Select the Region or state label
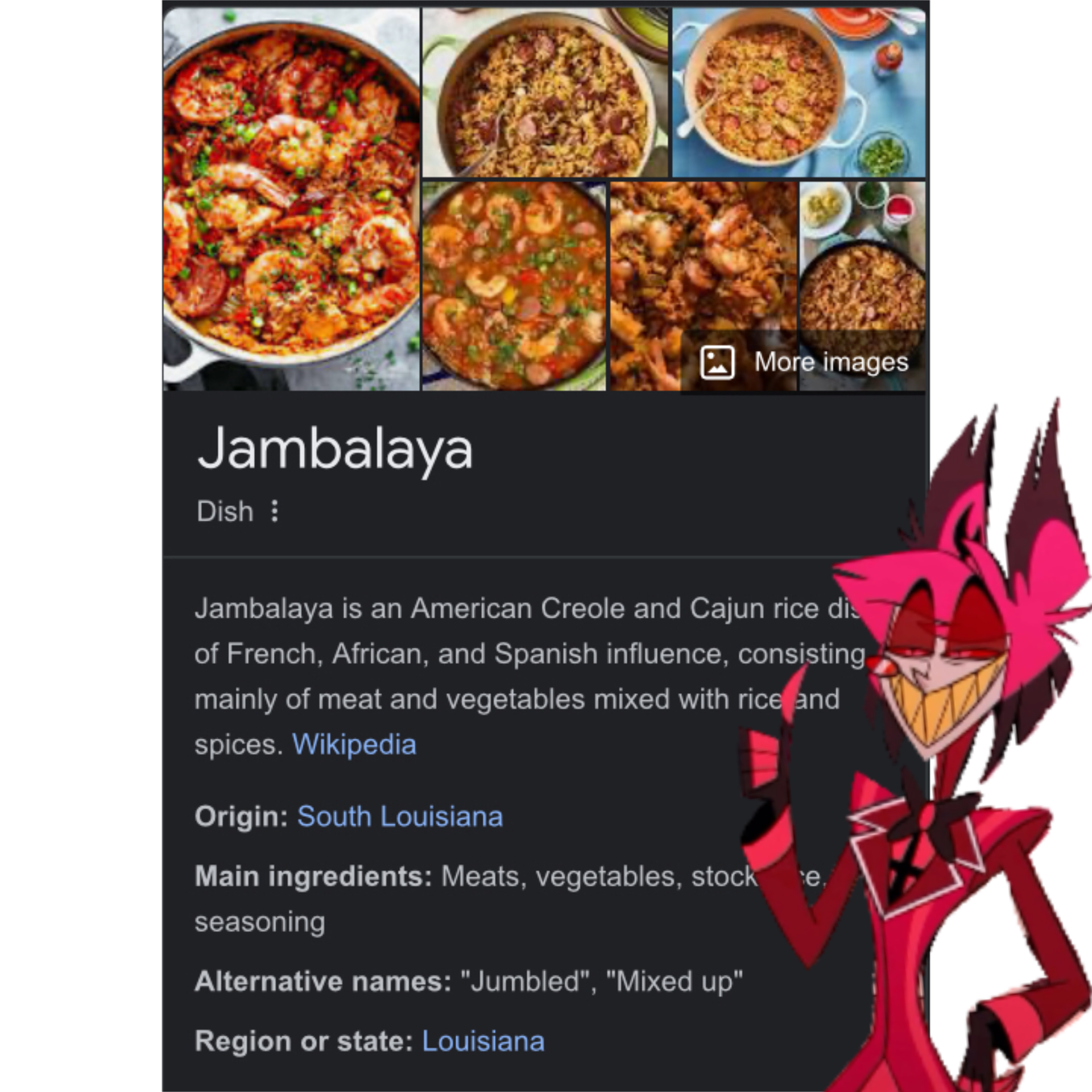1092x1092 pixels. pos(304,1041)
